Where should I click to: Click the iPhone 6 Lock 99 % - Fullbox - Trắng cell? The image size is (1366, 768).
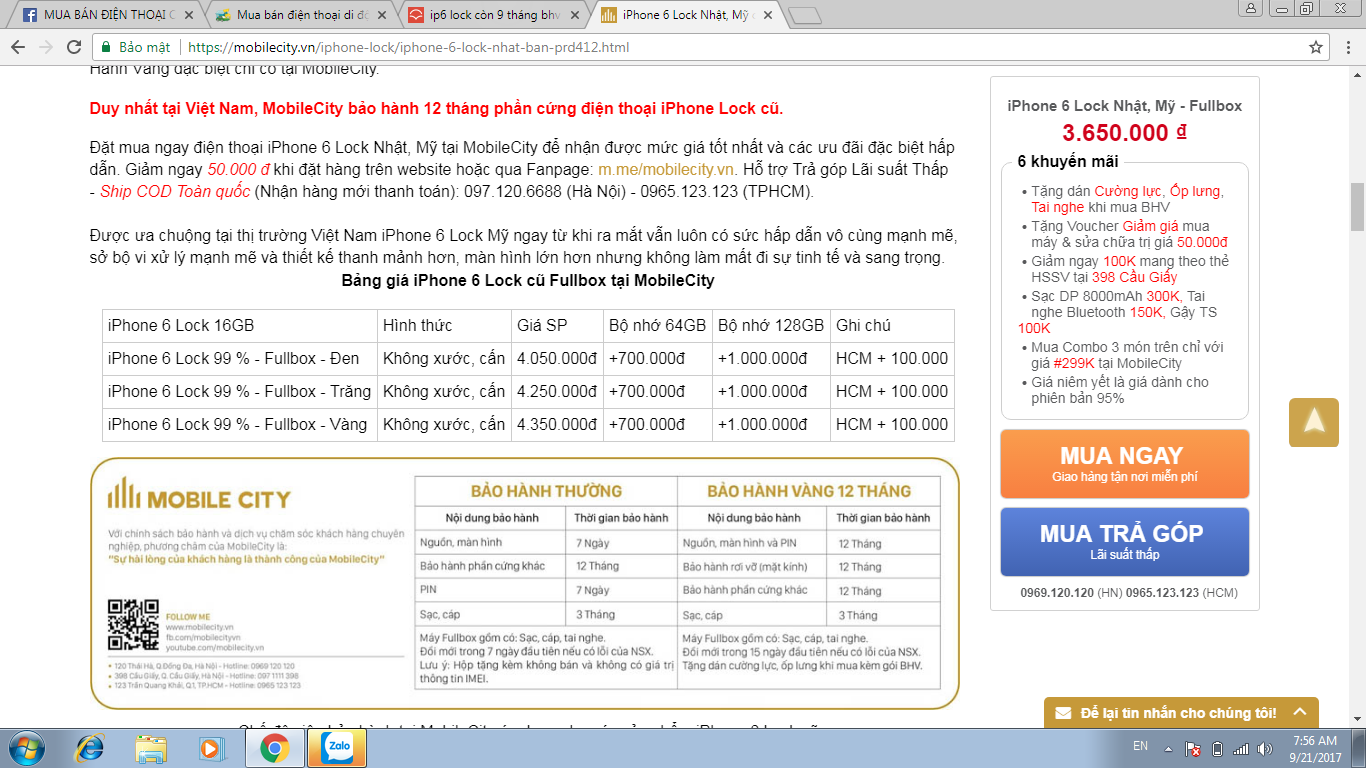point(240,391)
